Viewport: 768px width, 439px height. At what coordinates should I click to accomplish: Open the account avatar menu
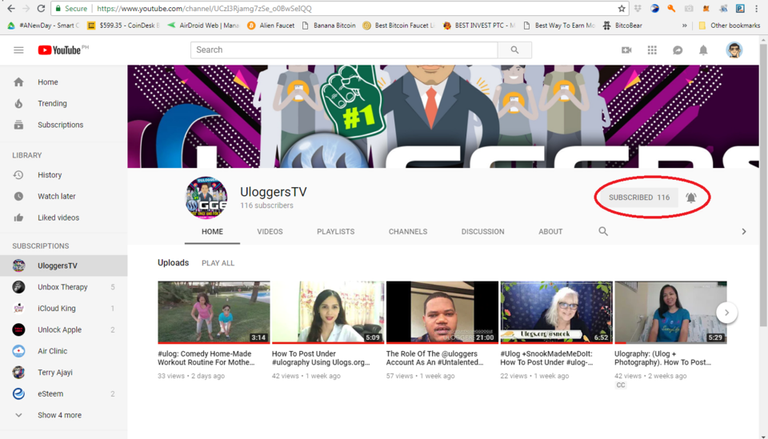(x=734, y=50)
